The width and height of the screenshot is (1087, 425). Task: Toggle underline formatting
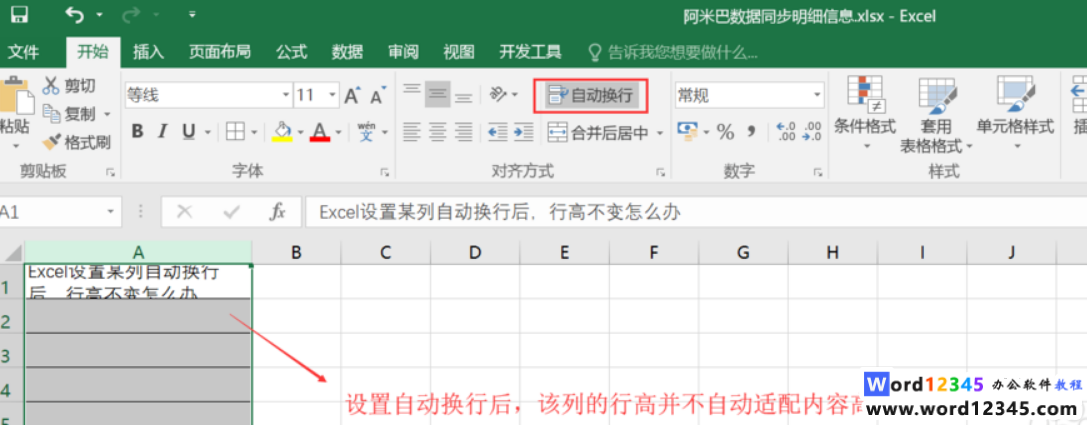(x=188, y=131)
